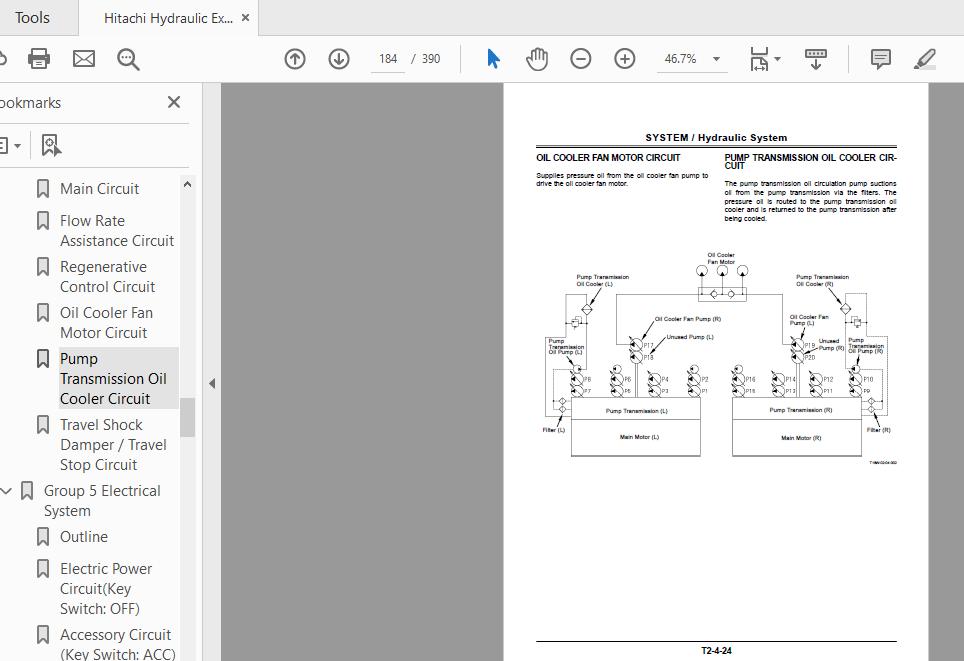Viewport: 964px width, 661px height.
Task: Click bookmark icon beside Travel Shock Damper
Action: pos(42,425)
